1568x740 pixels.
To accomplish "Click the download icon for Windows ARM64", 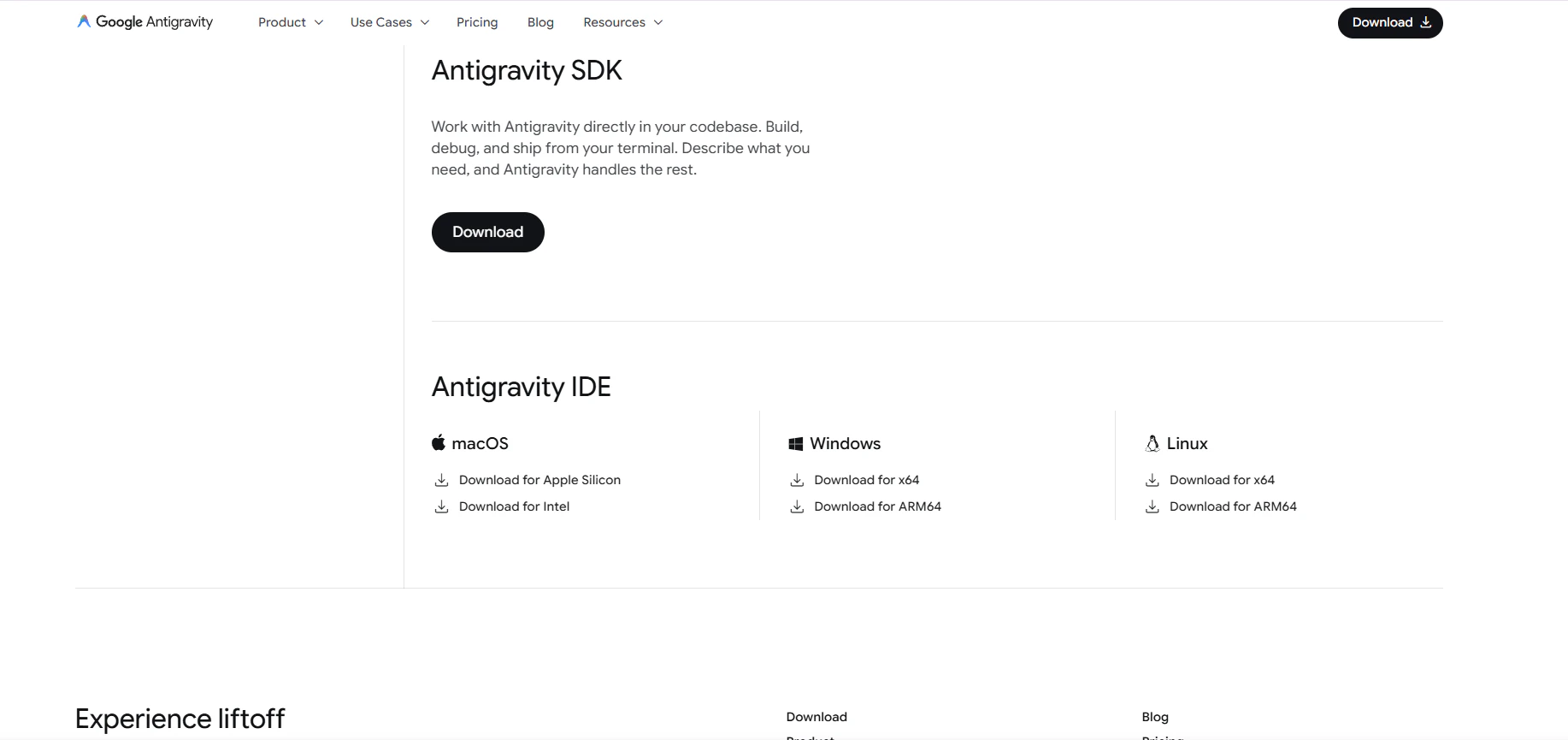I will 797,506.
